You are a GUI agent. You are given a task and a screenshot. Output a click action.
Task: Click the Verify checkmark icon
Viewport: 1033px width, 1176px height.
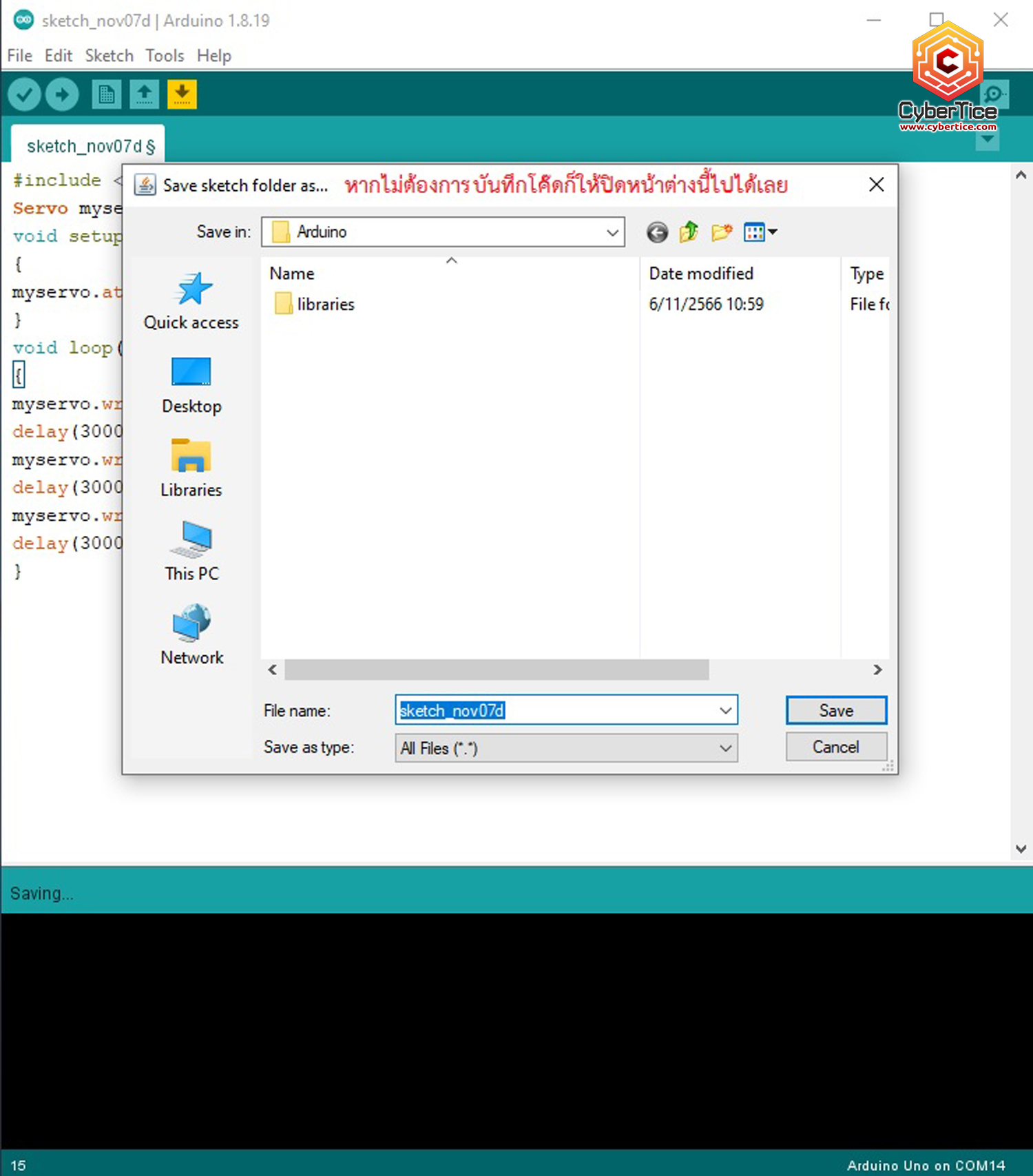pos(25,94)
